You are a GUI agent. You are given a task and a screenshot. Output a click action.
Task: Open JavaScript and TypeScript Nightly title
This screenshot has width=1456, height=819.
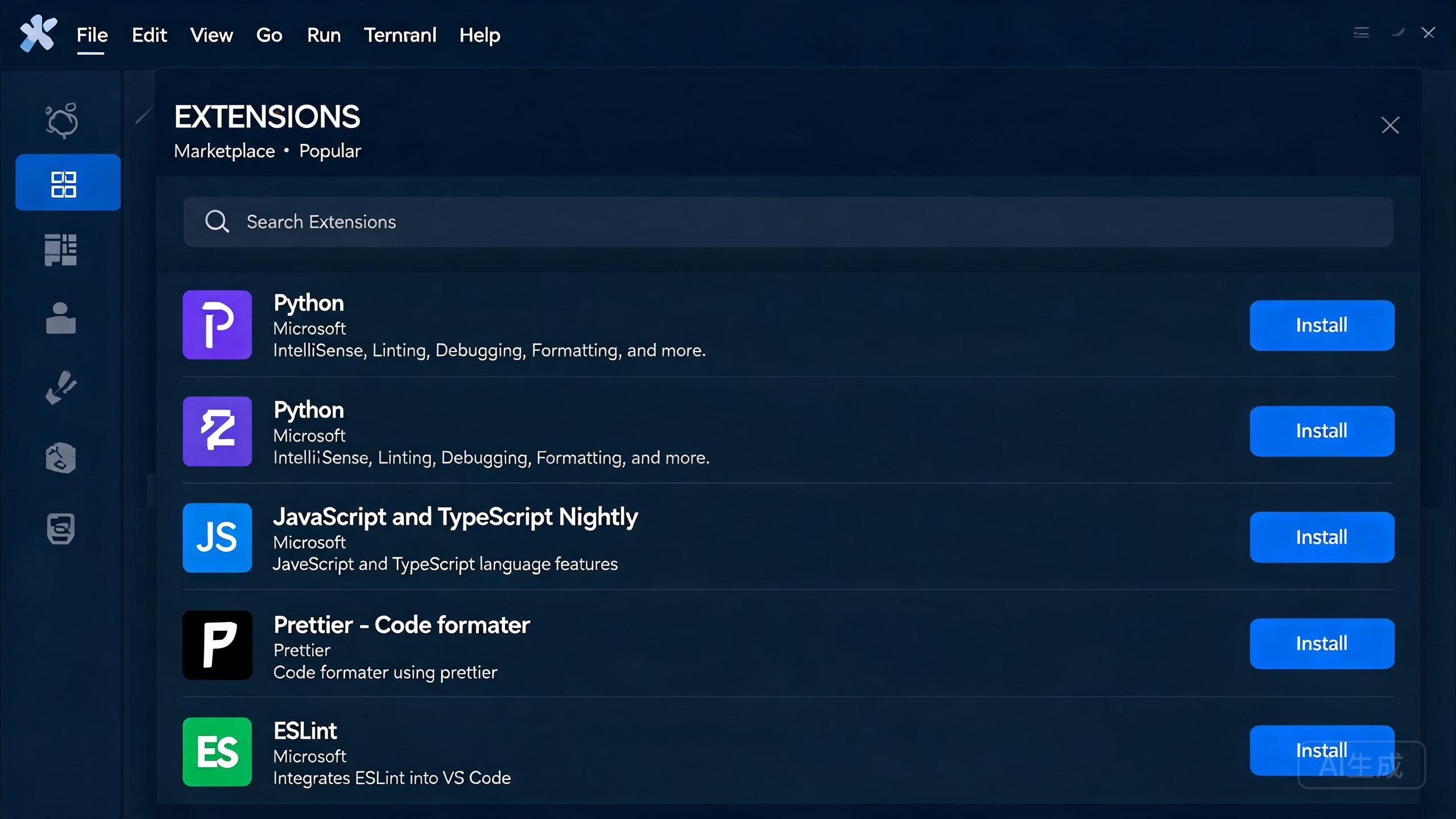tap(456, 517)
